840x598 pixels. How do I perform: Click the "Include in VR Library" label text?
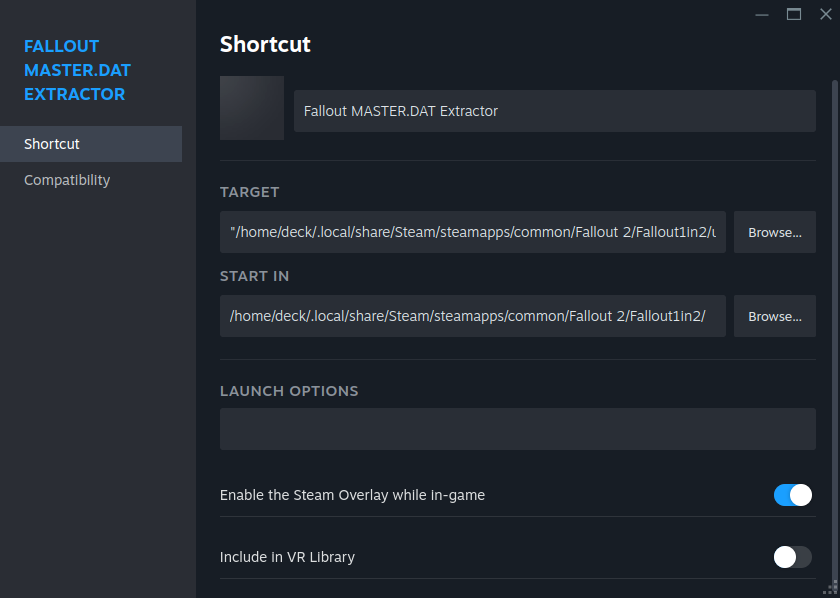click(x=287, y=557)
